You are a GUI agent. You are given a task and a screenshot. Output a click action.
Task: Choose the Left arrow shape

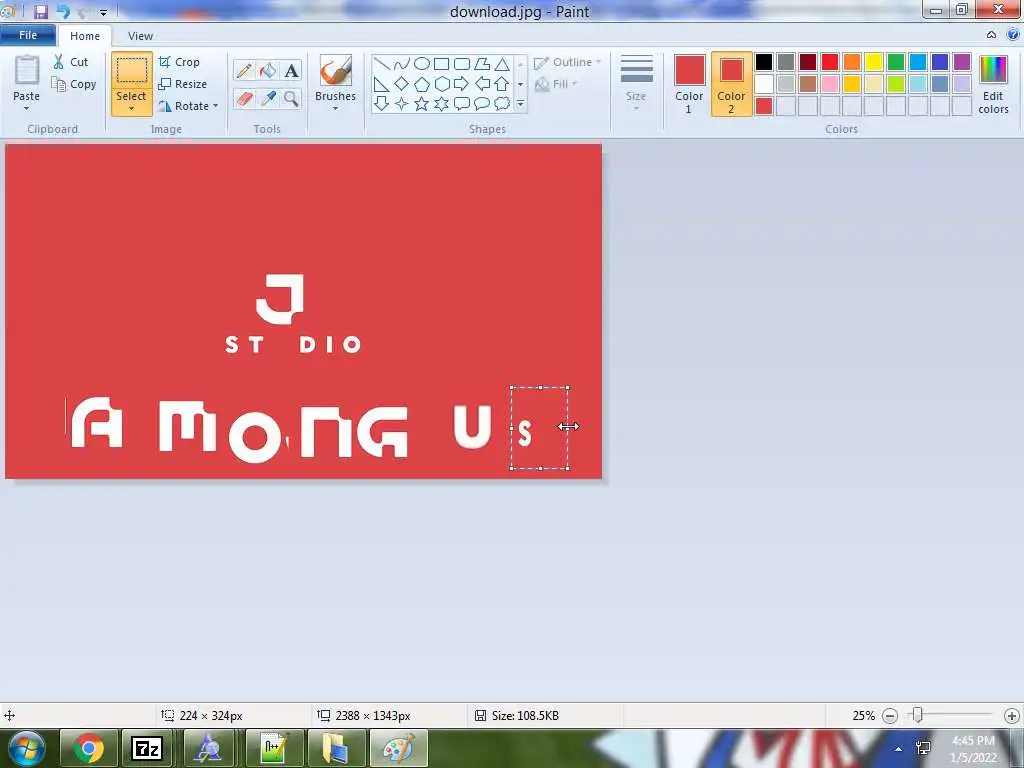coord(482,84)
